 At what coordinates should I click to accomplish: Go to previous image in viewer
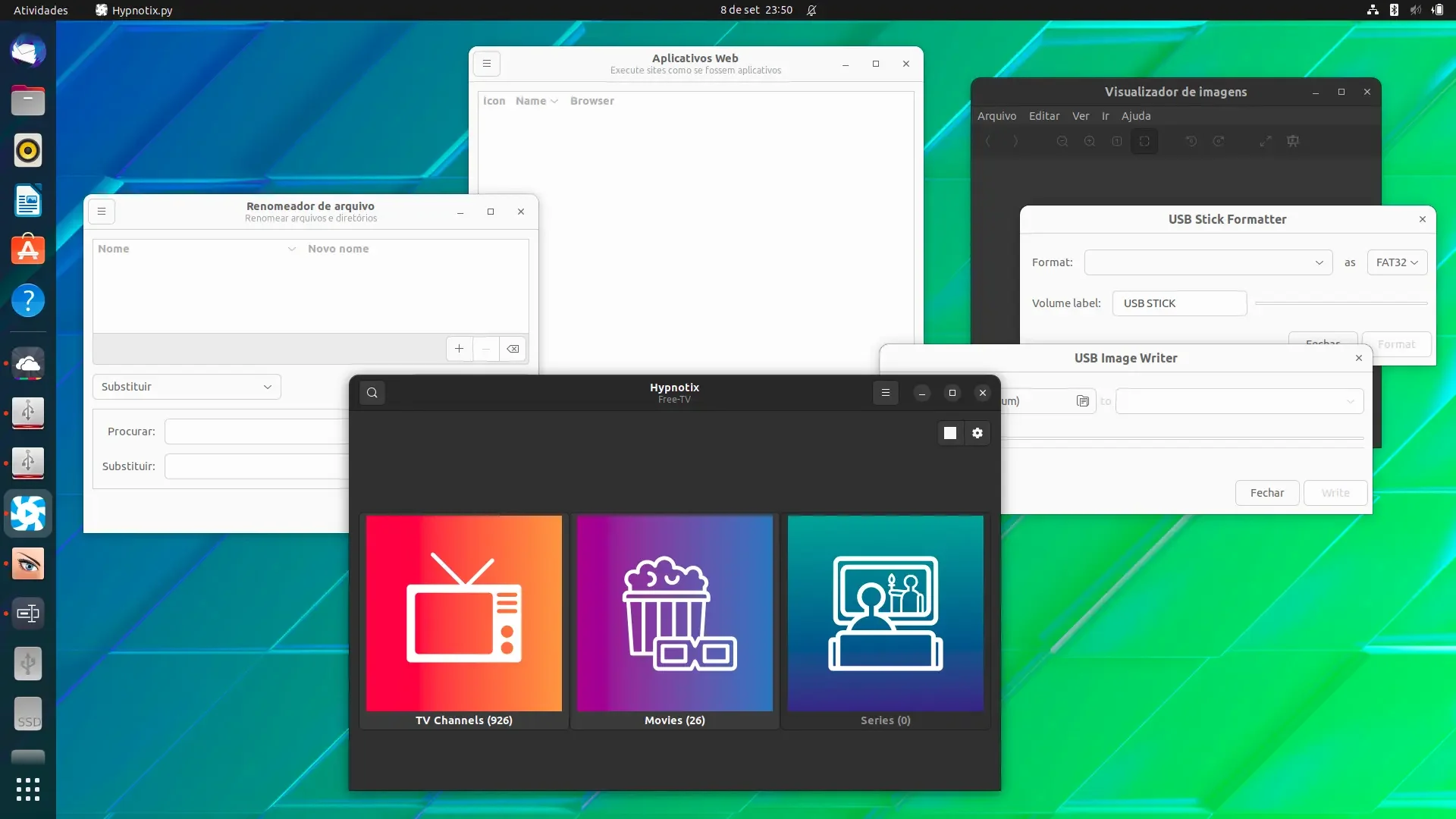click(x=987, y=141)
